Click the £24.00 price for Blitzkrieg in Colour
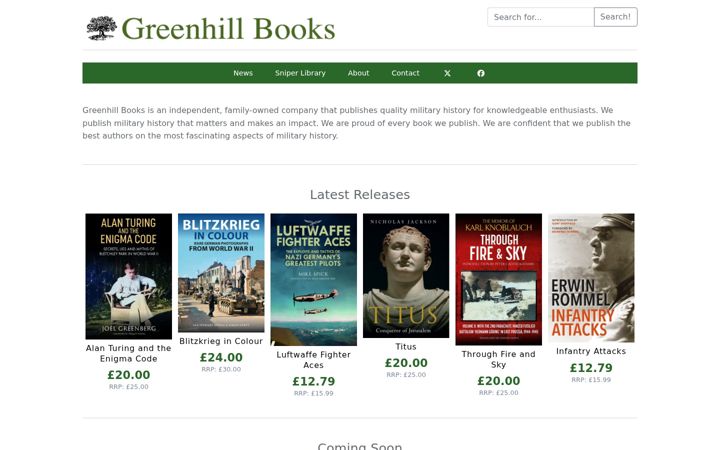 tap(221, 357)
